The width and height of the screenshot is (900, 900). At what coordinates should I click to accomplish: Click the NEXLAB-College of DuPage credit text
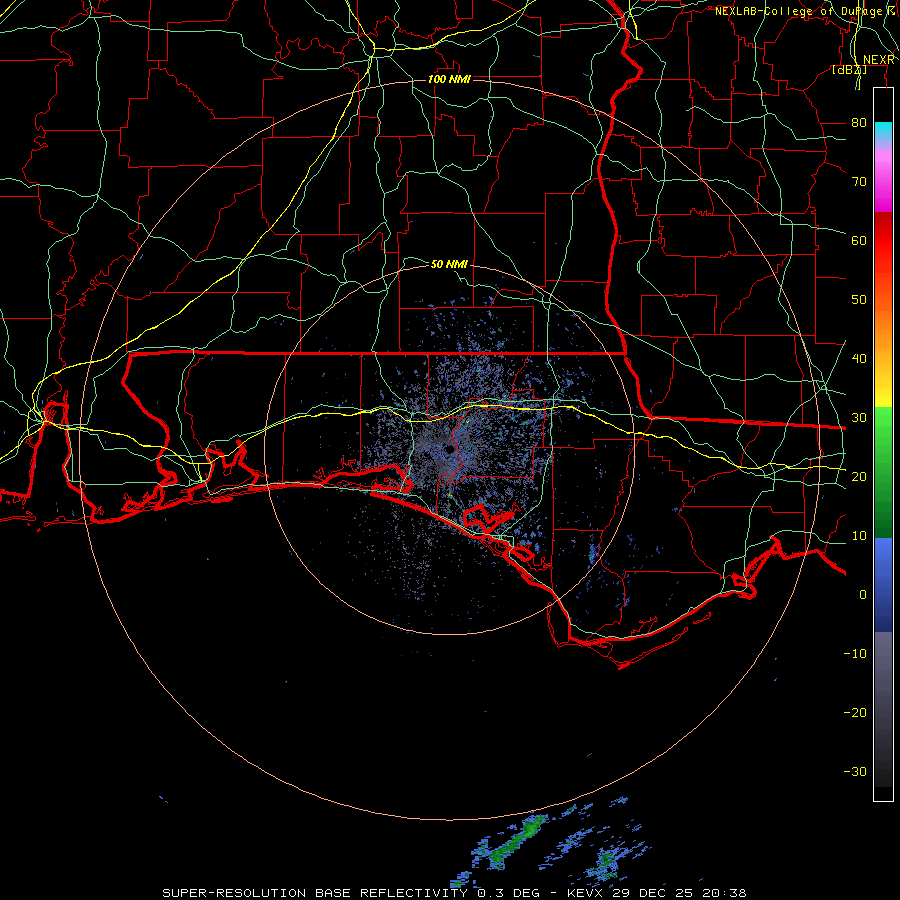[x=798, y=11]
